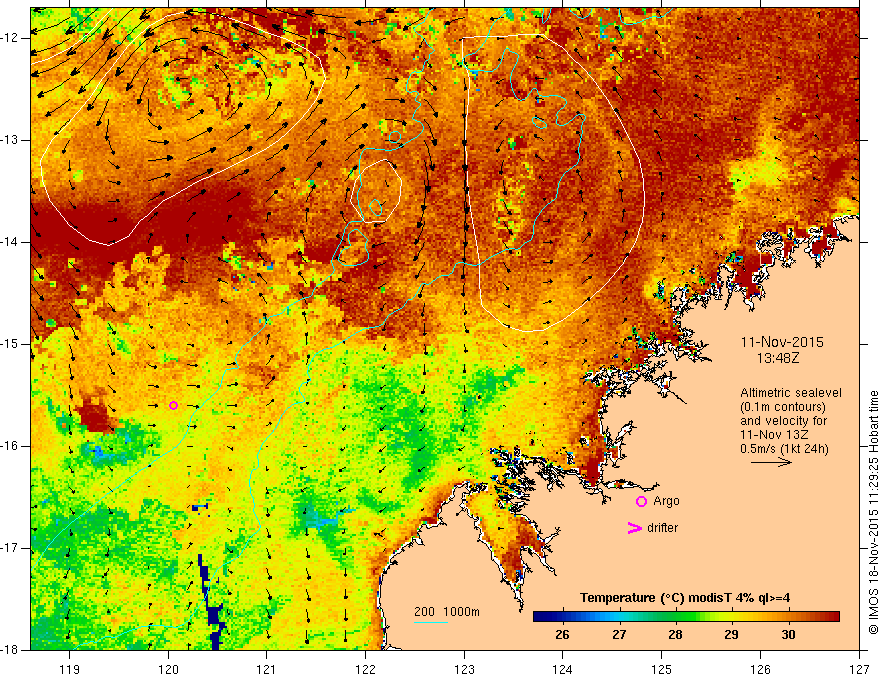Click the 0.5m/s velocity scale arrow
The height and width of the screenshot is (680, 880).
pos(771,462)
